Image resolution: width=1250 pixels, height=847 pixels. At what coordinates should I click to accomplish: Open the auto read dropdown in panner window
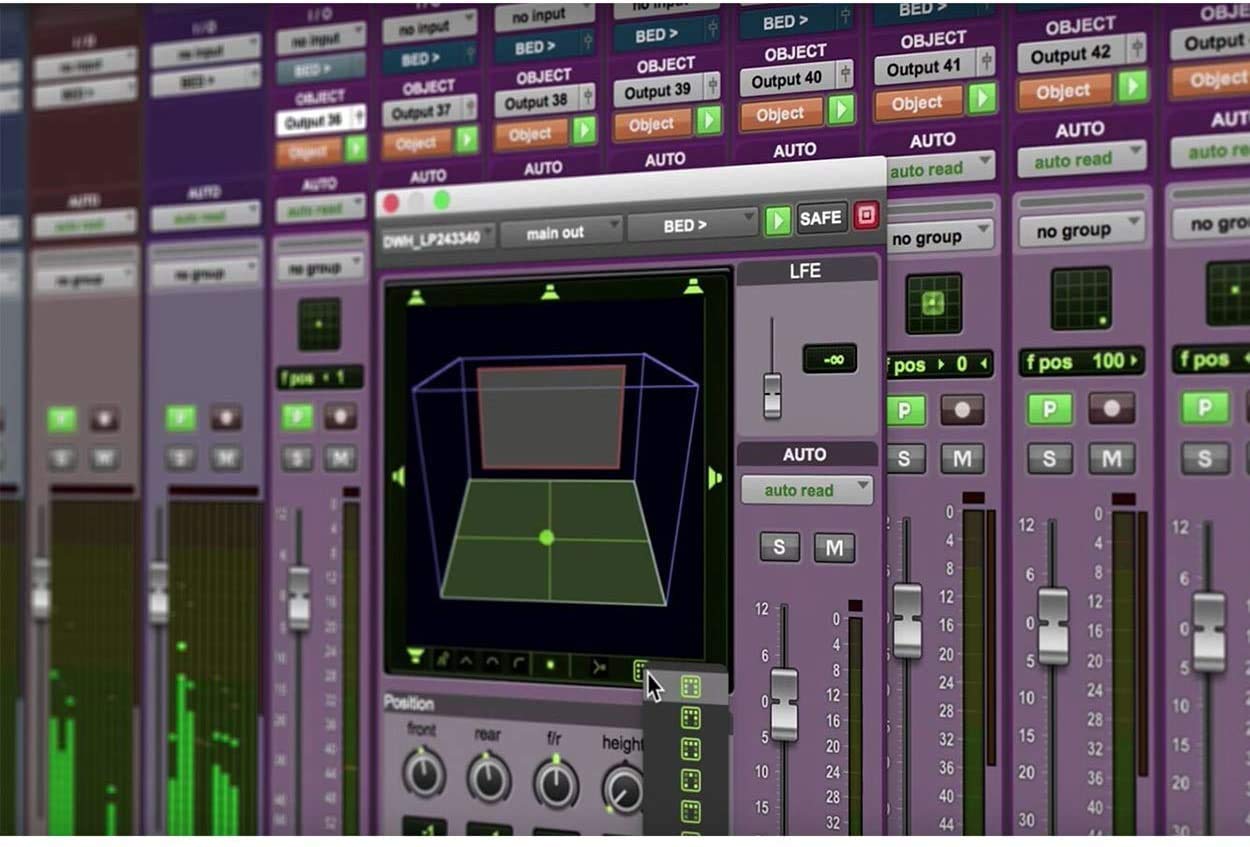pyautogui.click(x=807, y=491)
